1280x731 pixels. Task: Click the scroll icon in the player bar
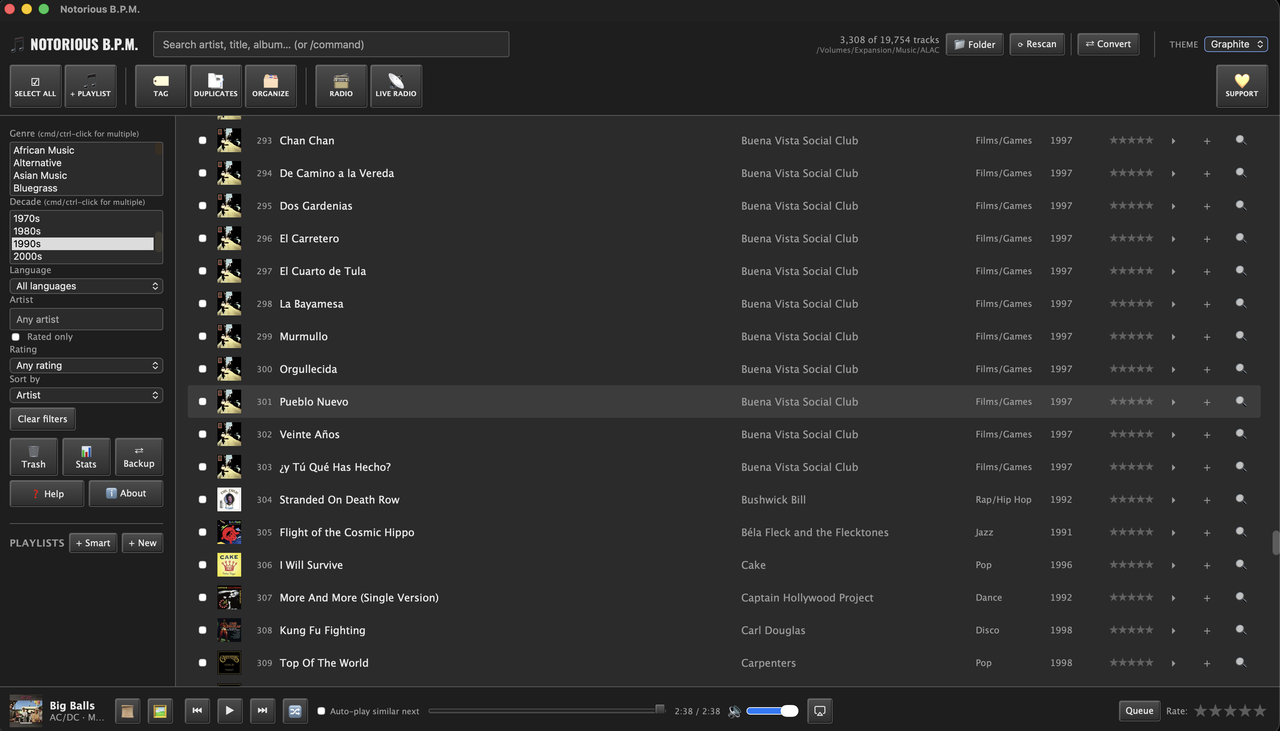pos(127,711)
